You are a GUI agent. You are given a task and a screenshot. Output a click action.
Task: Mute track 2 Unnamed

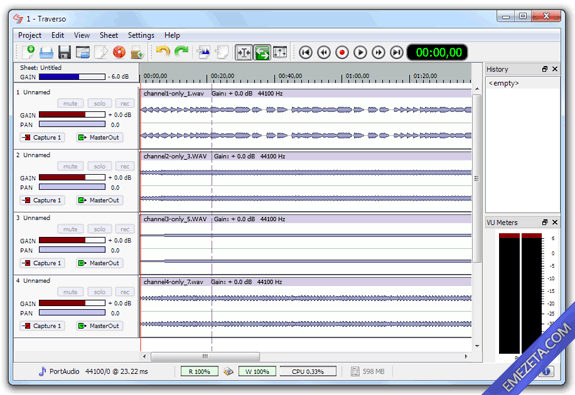(70, 166)
